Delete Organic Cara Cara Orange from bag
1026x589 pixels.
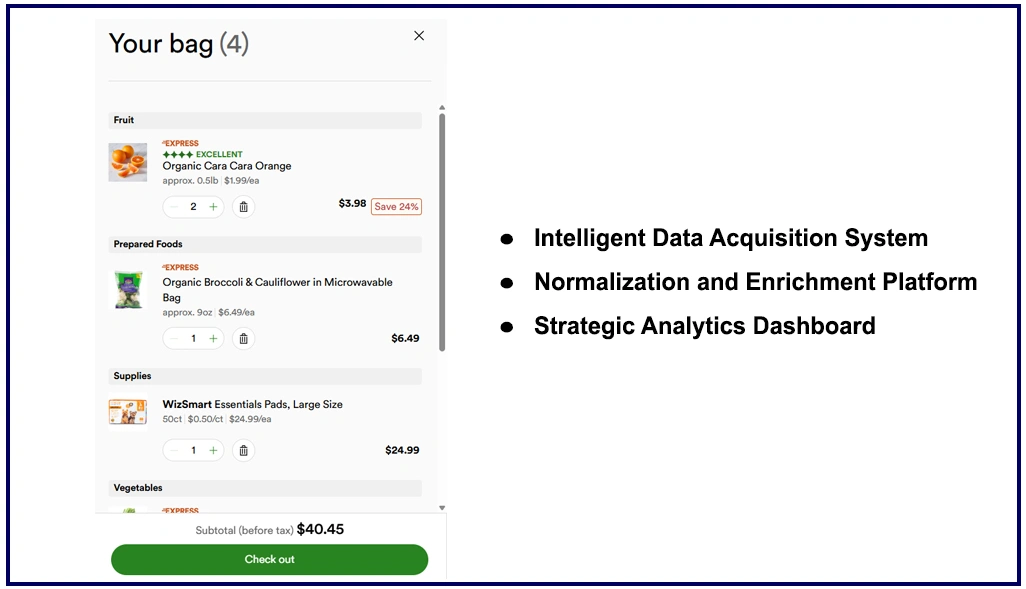click(243, 207)
